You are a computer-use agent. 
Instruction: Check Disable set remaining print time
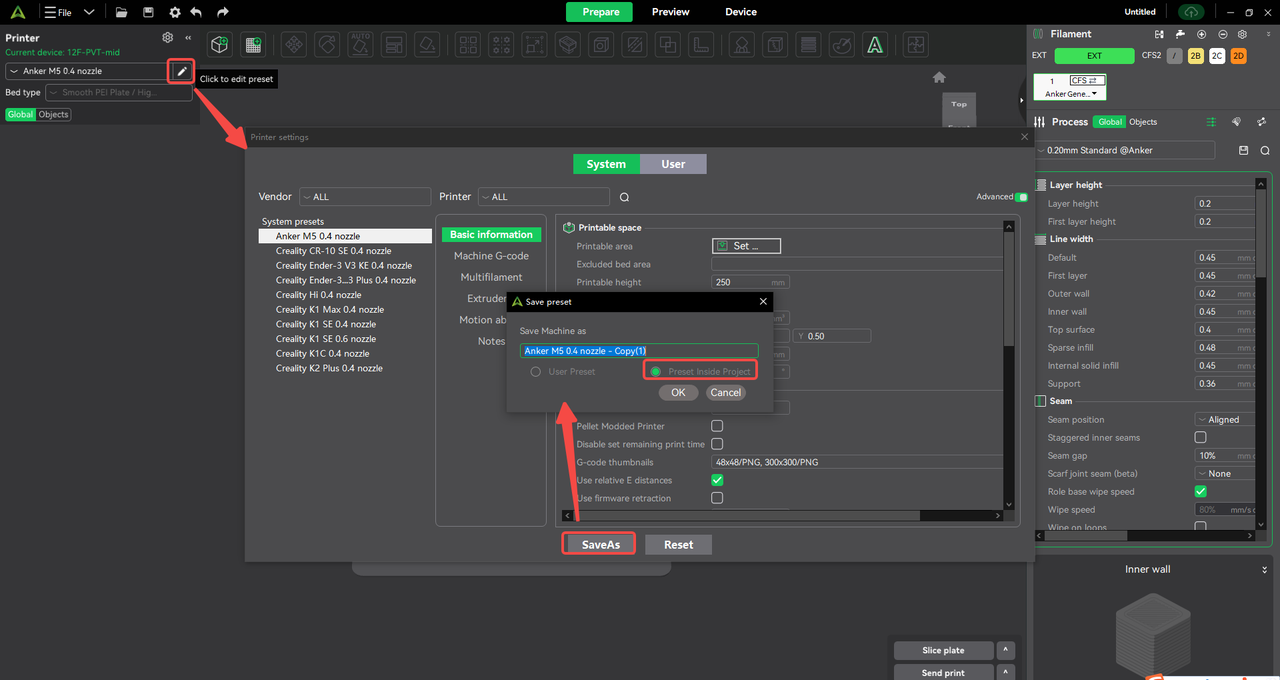point(717,444)
